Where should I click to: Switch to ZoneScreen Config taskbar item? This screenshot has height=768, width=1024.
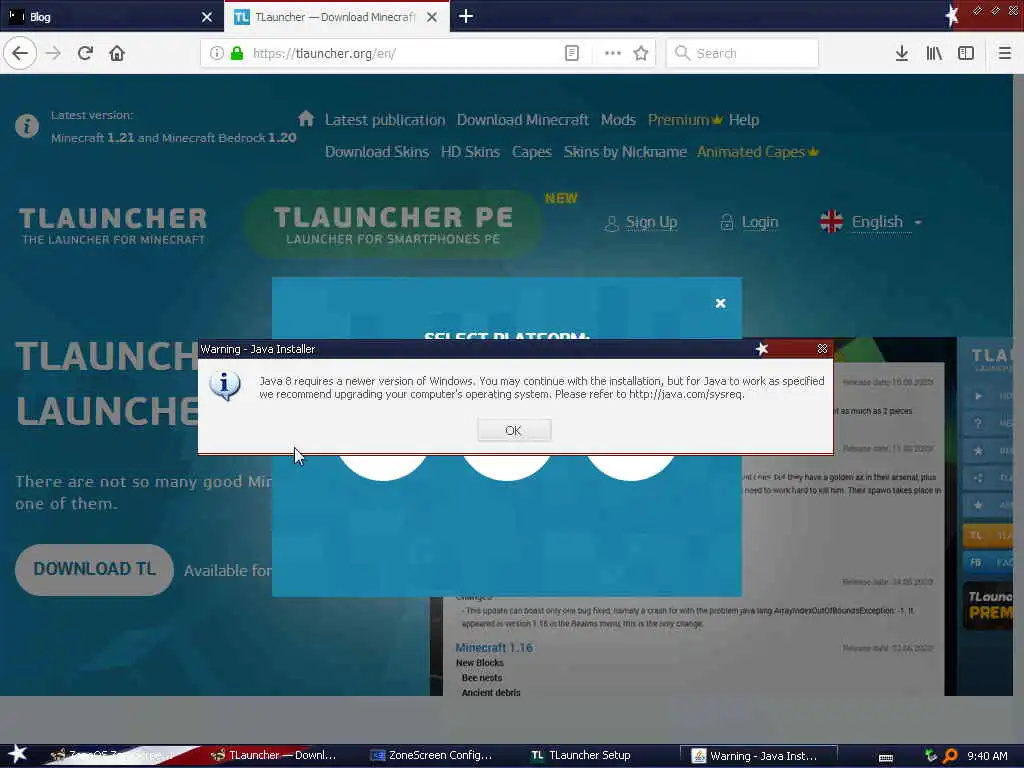(x=432, y=755)
